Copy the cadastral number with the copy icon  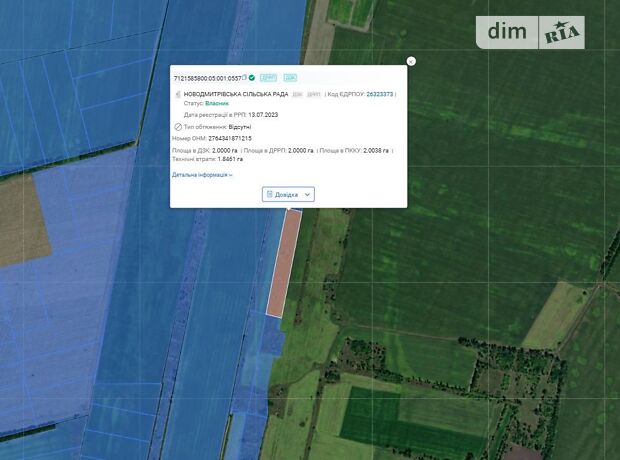click(244, 77)
